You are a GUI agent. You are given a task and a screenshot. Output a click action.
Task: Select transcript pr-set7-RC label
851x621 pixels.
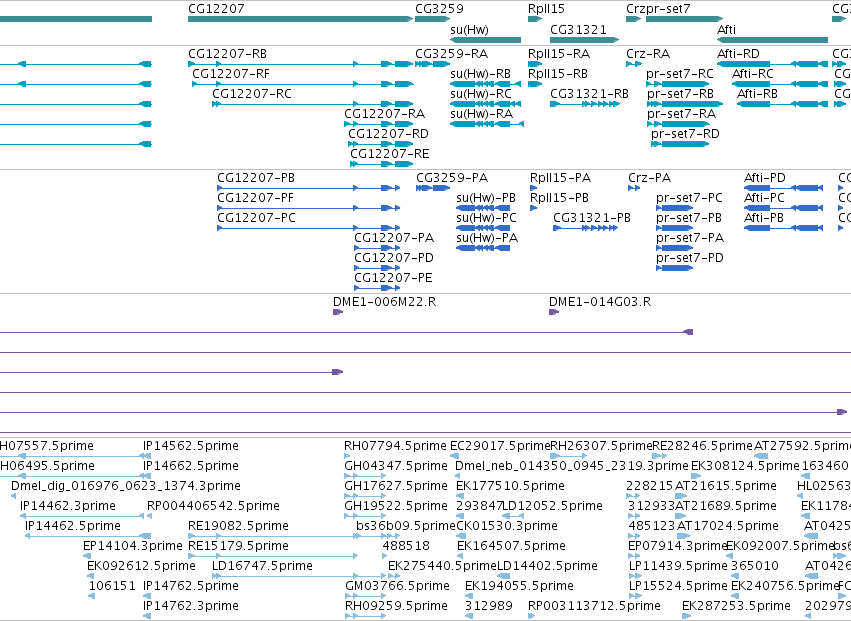click(x=679, y=74)
